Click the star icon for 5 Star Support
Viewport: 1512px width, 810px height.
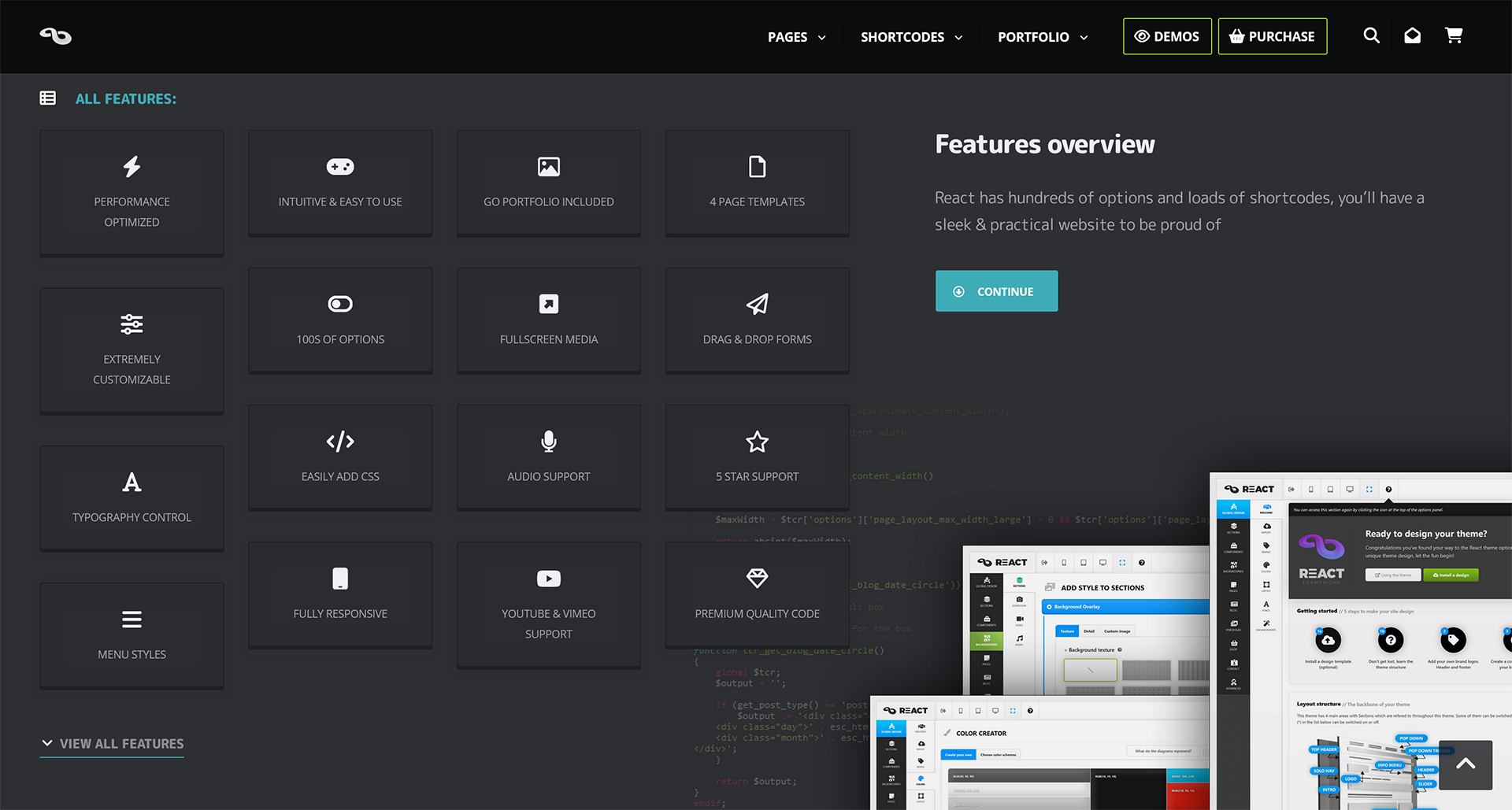coord(757,442)
